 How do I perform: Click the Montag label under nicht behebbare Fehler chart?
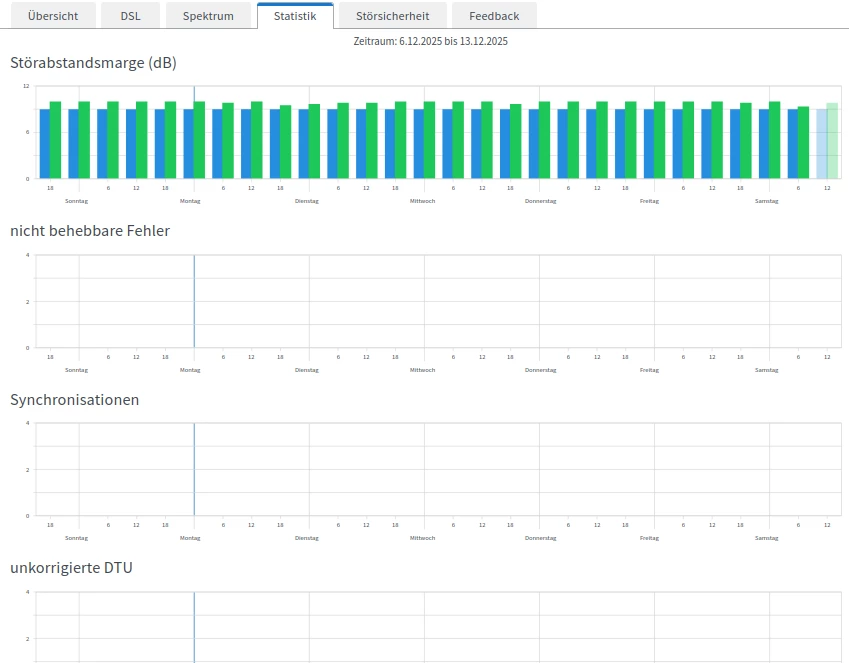click(190, 370)
